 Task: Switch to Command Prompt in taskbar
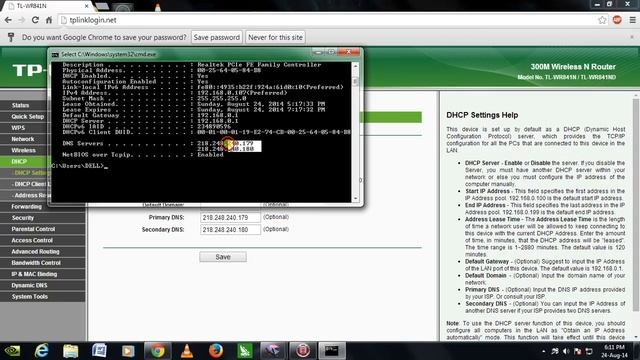tap(331, 351)
